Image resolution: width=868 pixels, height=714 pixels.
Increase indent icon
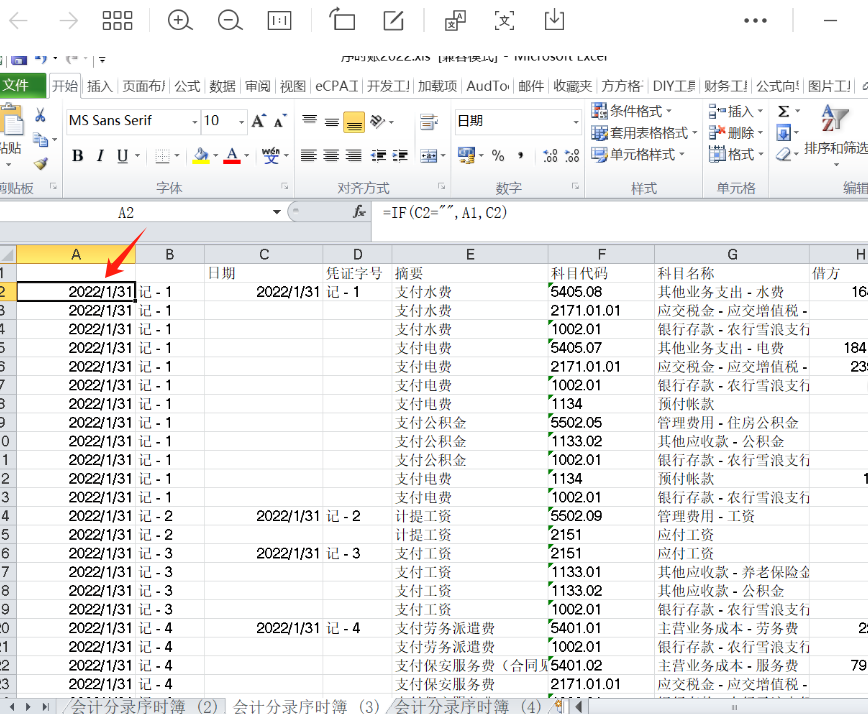point(400,156)
